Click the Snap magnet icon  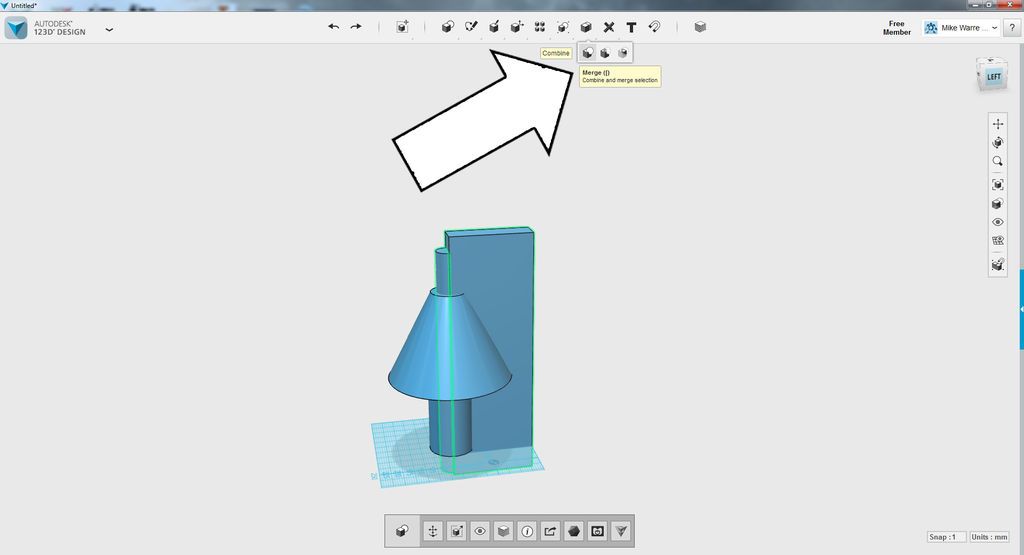[654, 27]
